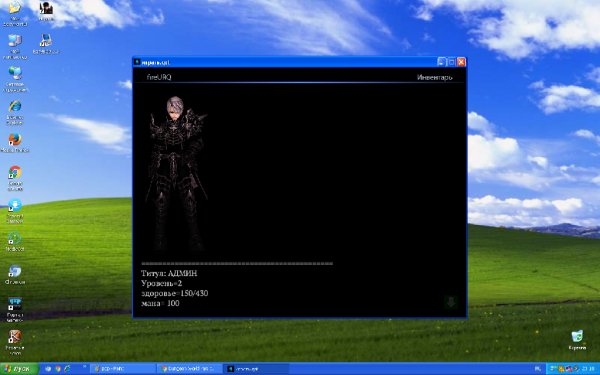Open the blue download-arrow desktop shortcut
Image resolution: width=600 pixels, height=375 pixels.
[x=15, y=210]
